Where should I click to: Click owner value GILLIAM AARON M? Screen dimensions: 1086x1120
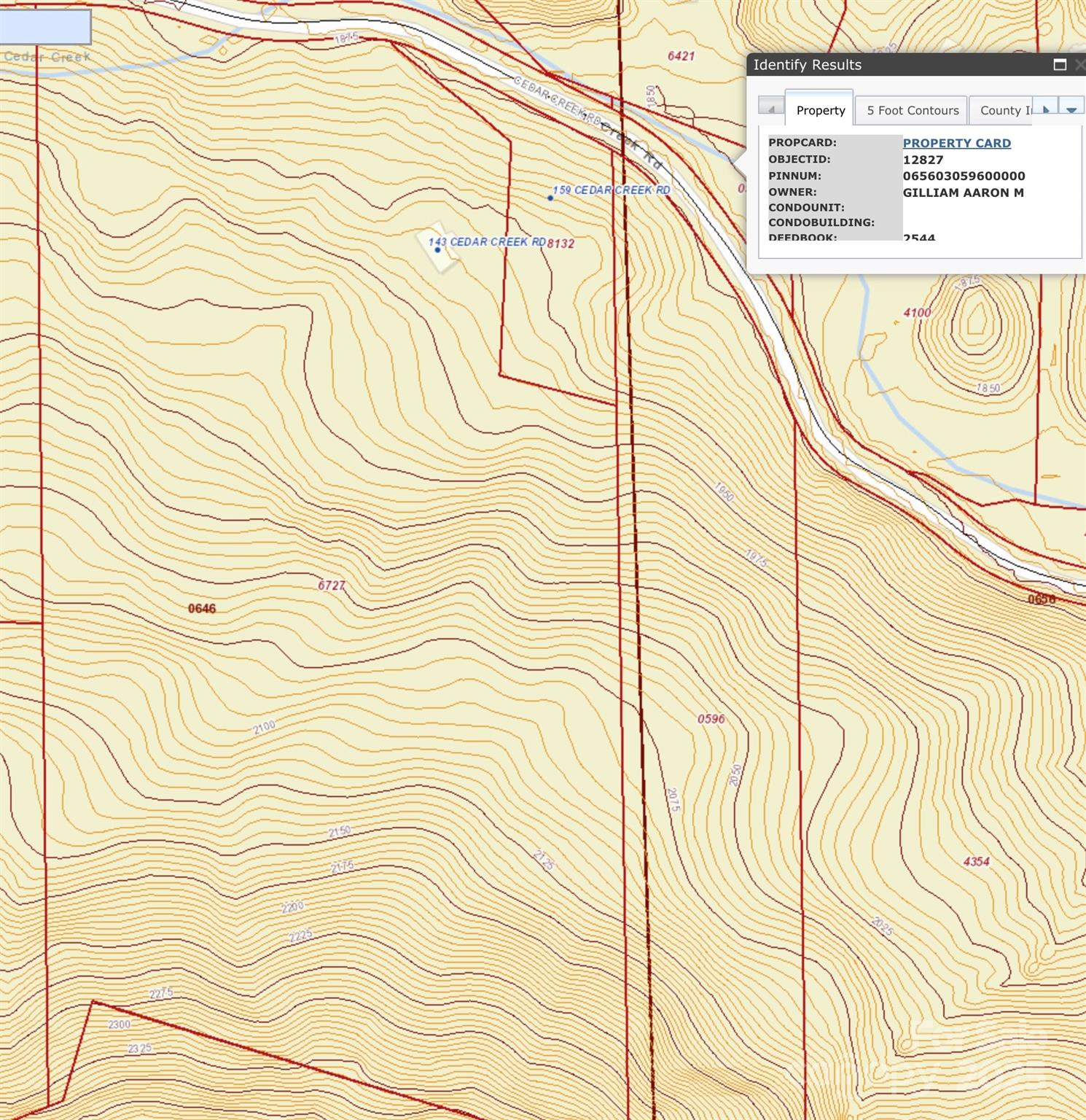click(963, 192)
